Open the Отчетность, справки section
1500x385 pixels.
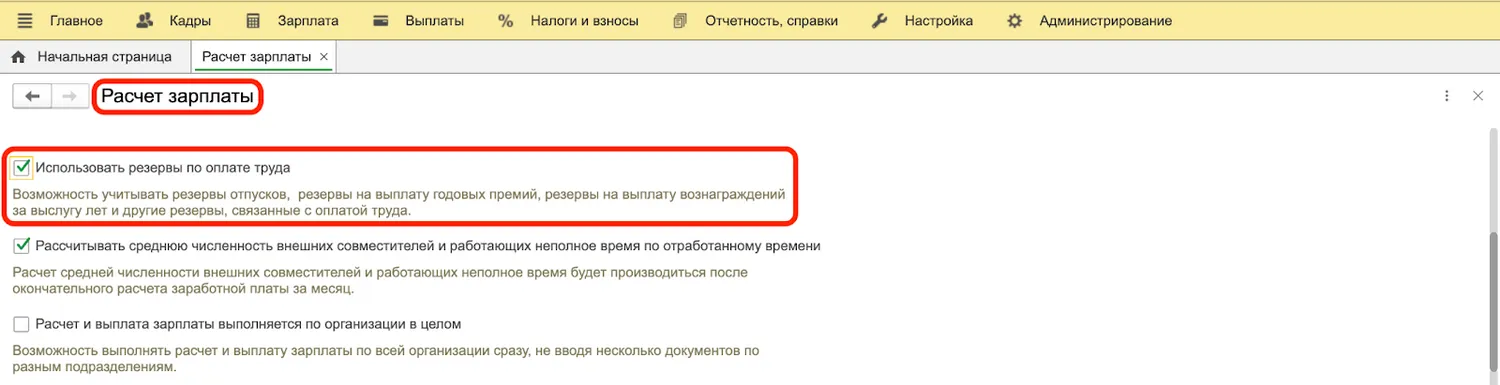(x=771, y=20)
